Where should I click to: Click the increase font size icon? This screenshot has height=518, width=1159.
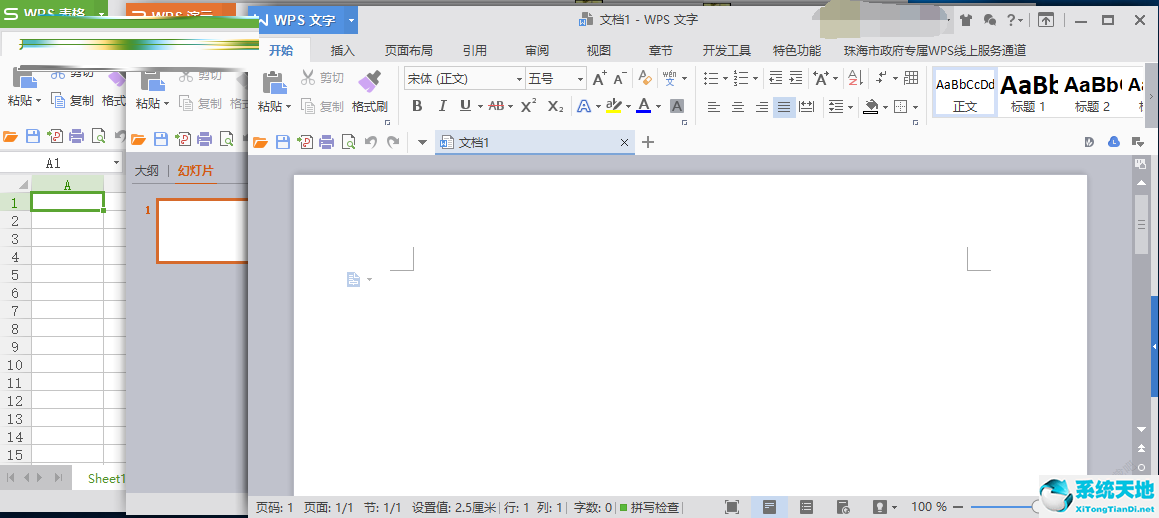pyautogui.click(x=599, y=78)
